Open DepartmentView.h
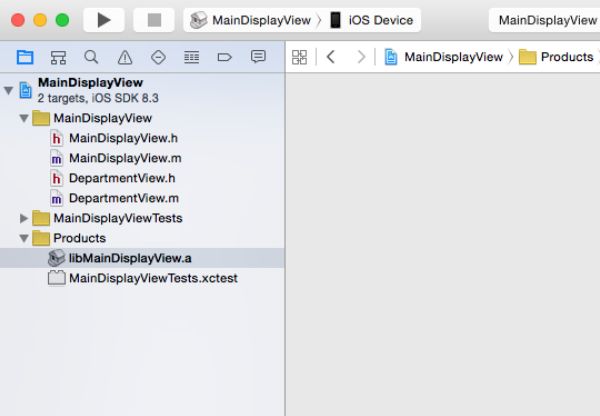The height and width of the screenshot is (416, 600). pos(142,178)
